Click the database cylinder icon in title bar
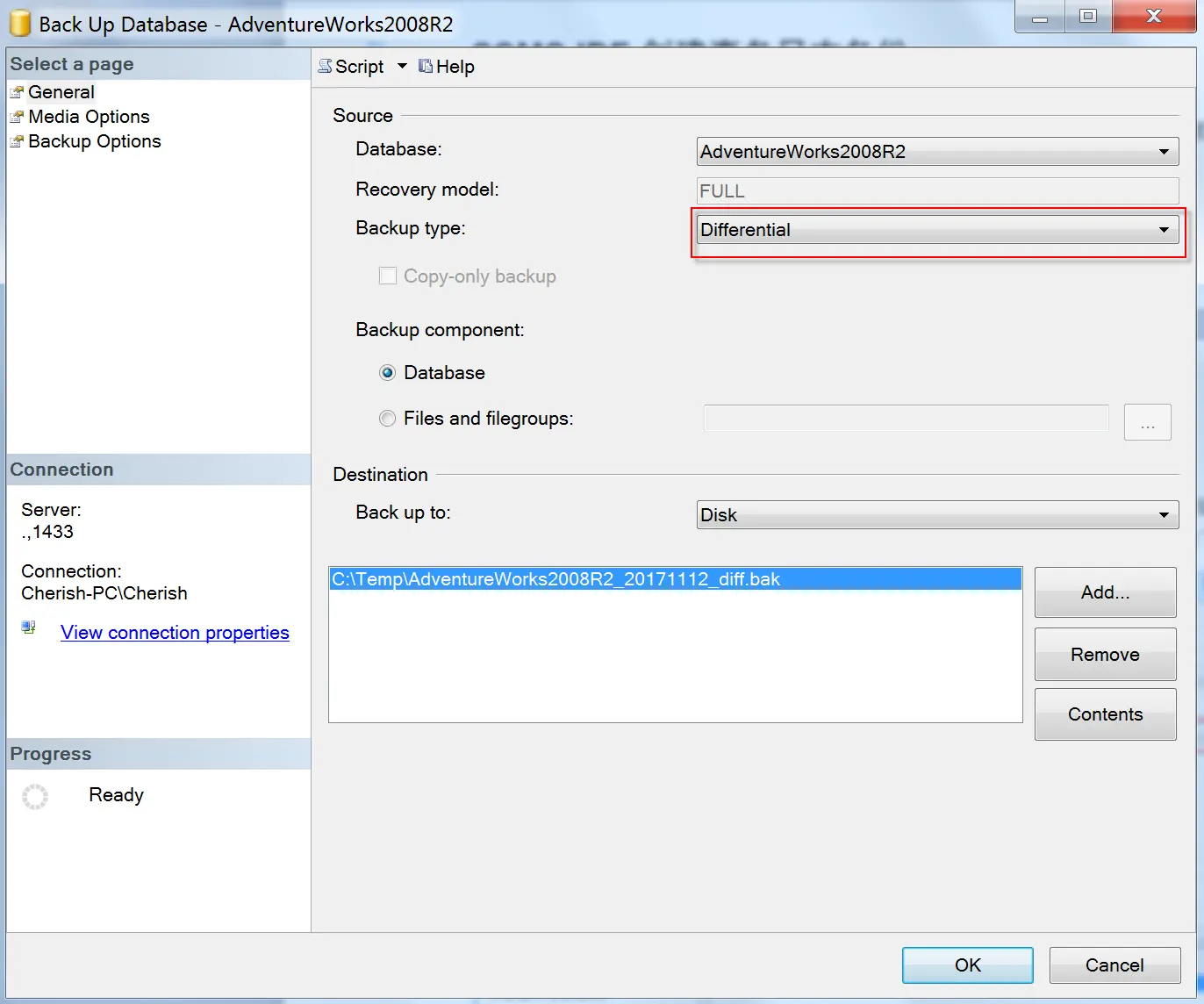Image resolution: width=1204 pixels, height=1004 pixels. 20,24
